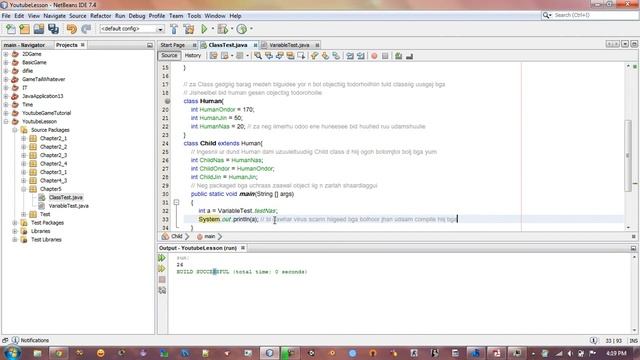Viewport: 640px width, 360px height.
Task: Run the project with green play icon
Action: tap(204, 29)
